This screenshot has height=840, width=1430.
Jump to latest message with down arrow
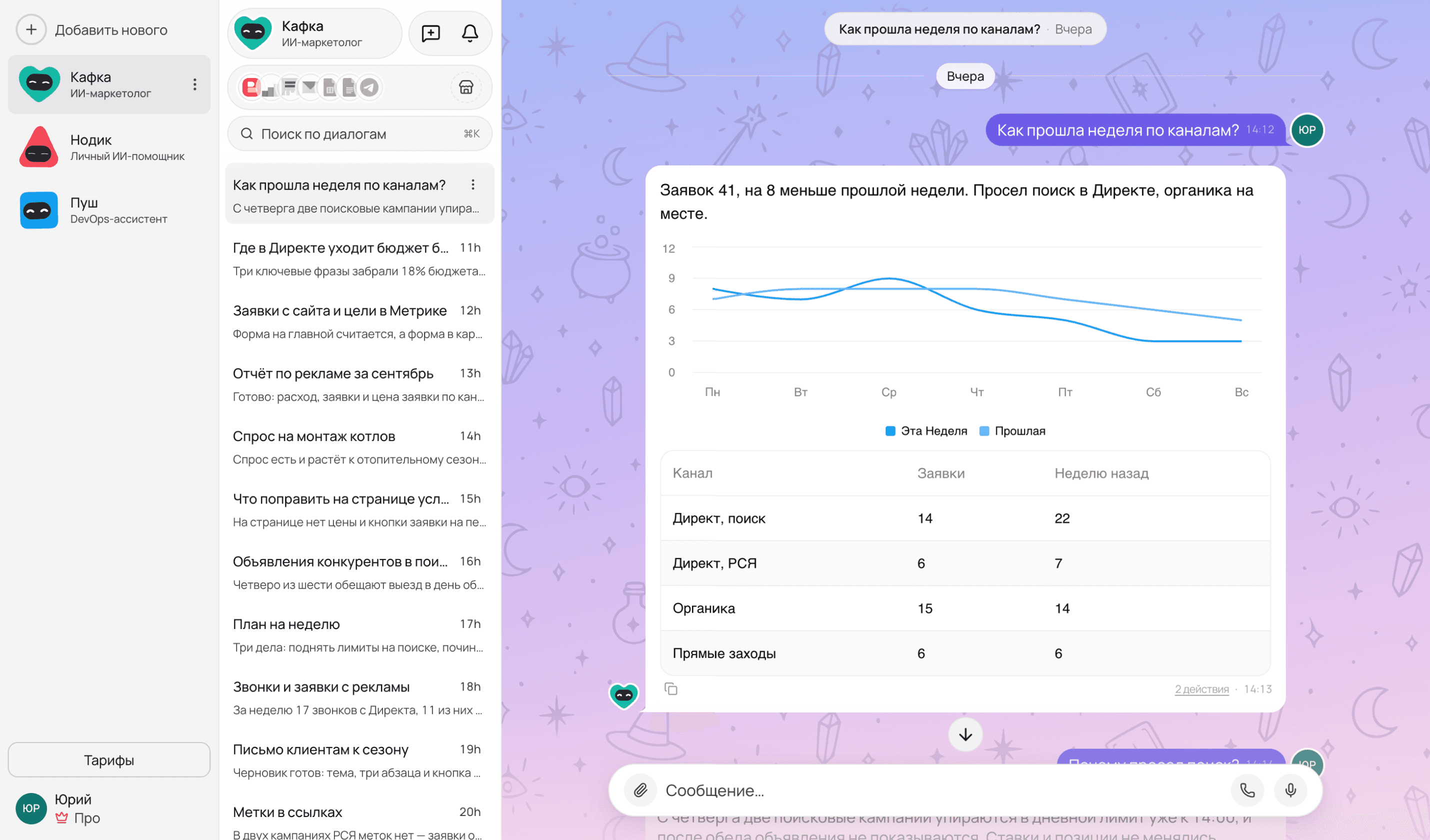[965, 734]
